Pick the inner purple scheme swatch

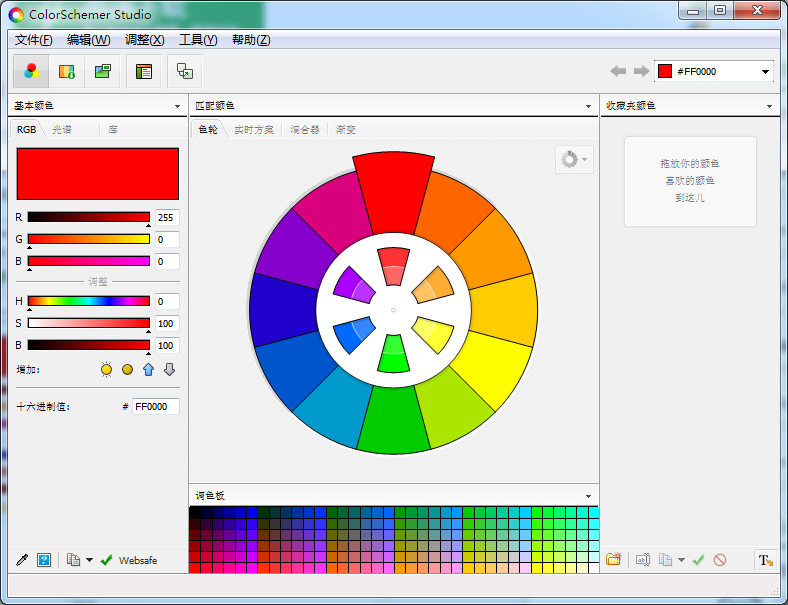354,285
